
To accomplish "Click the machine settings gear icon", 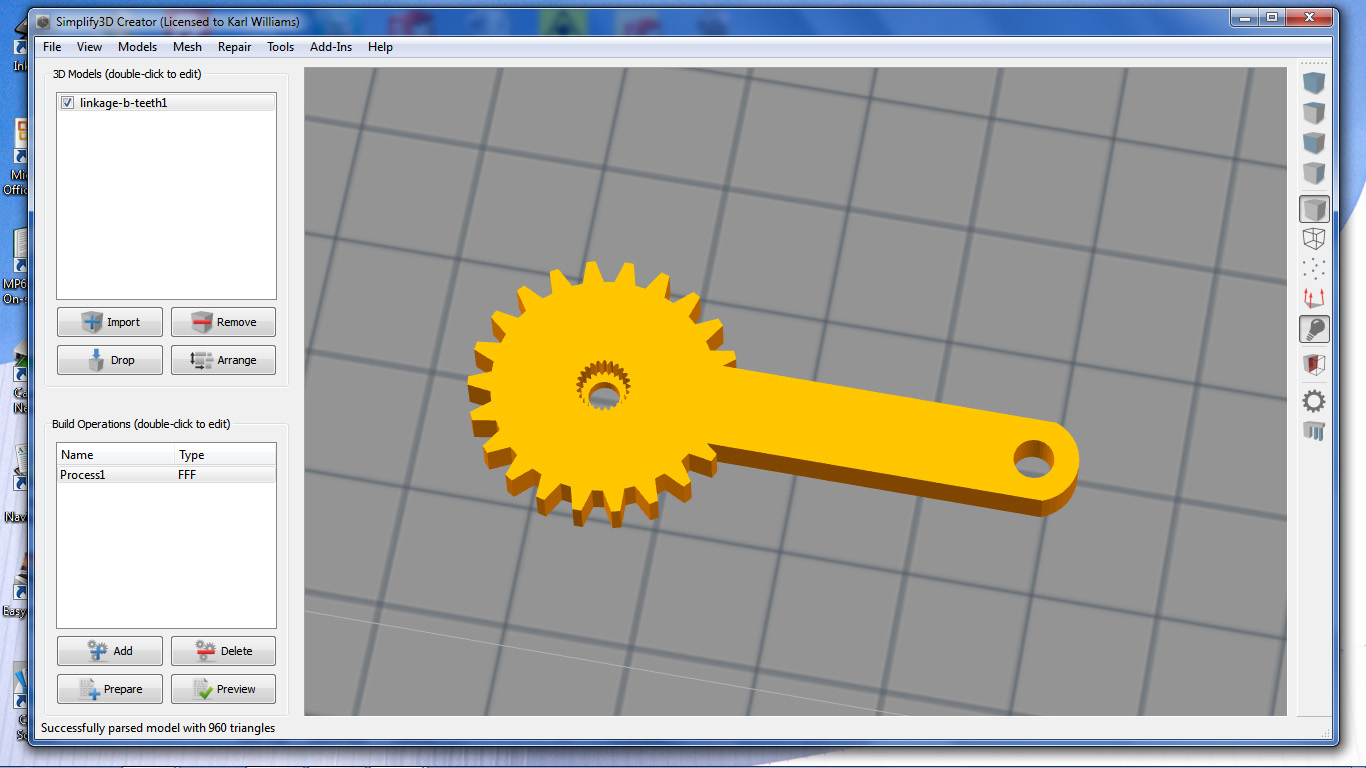I will (x=1313, y=400).
